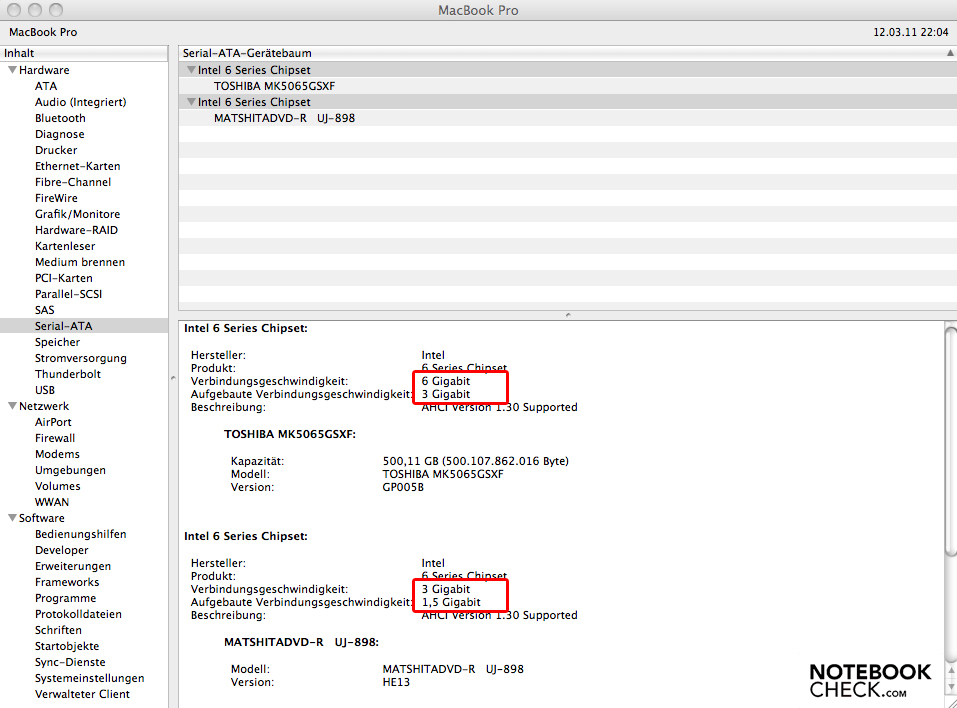Open the FireWire entry
The image size is (957, 708).
click(x=56, y=198)
